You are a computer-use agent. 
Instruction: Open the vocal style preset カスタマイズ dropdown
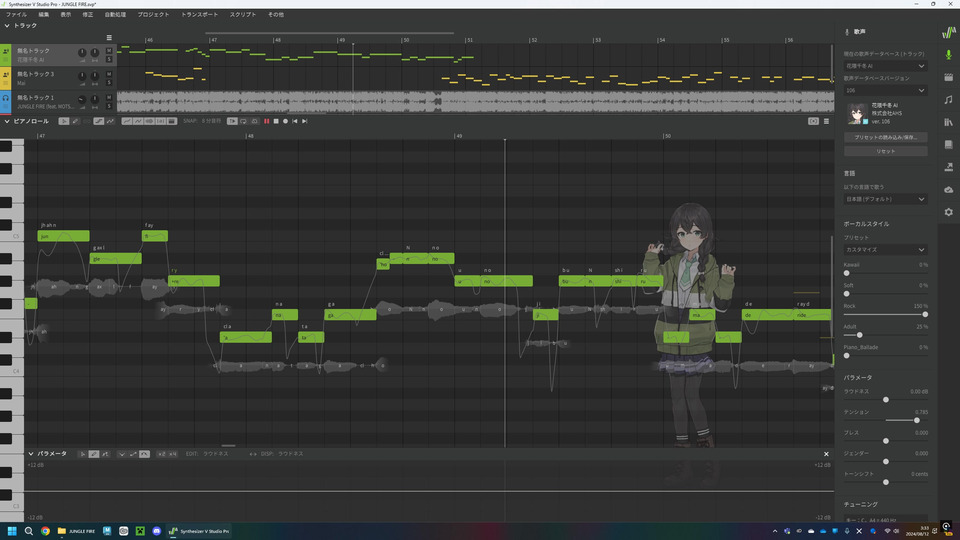pos(885,250)
